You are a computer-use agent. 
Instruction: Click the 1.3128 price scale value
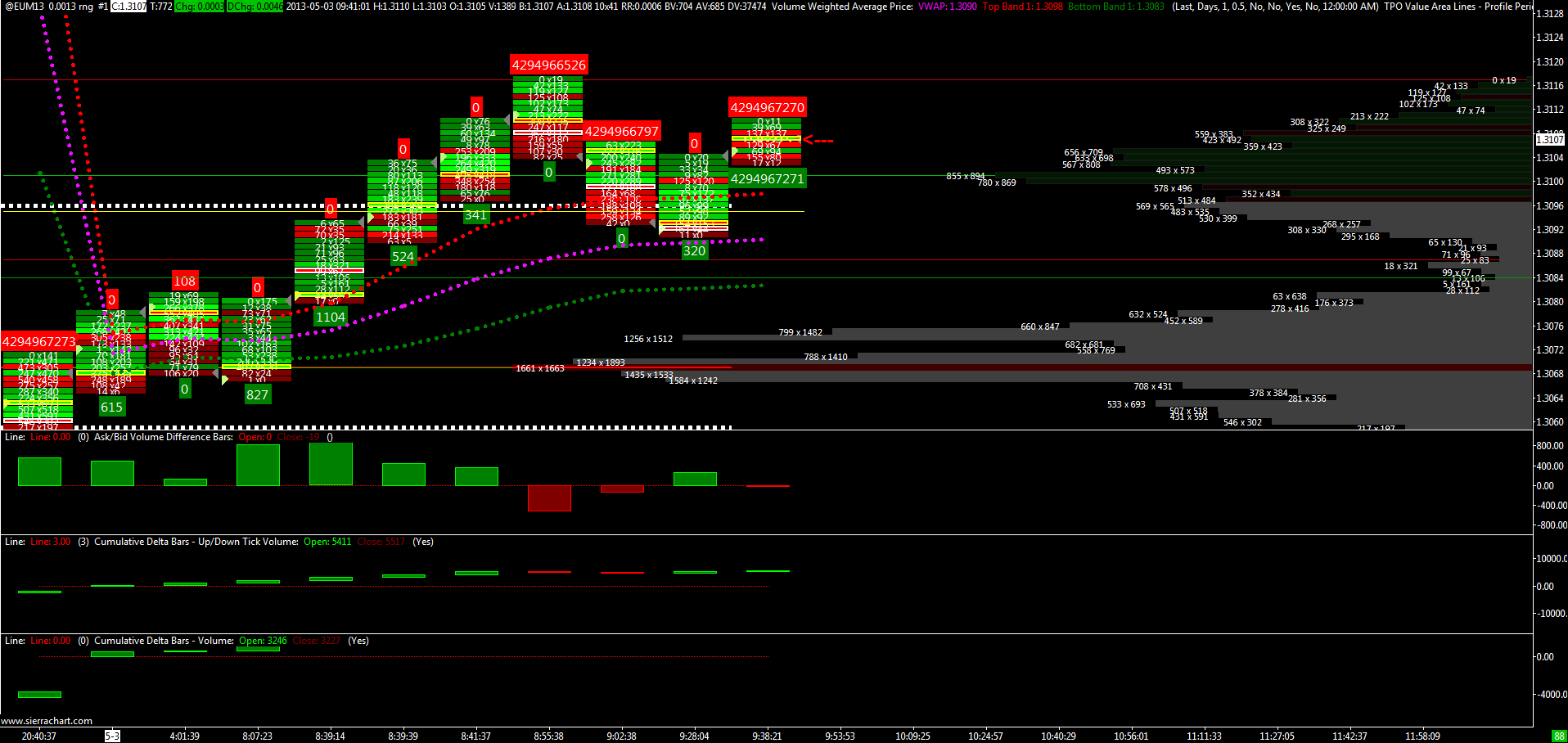(1550, 14)
